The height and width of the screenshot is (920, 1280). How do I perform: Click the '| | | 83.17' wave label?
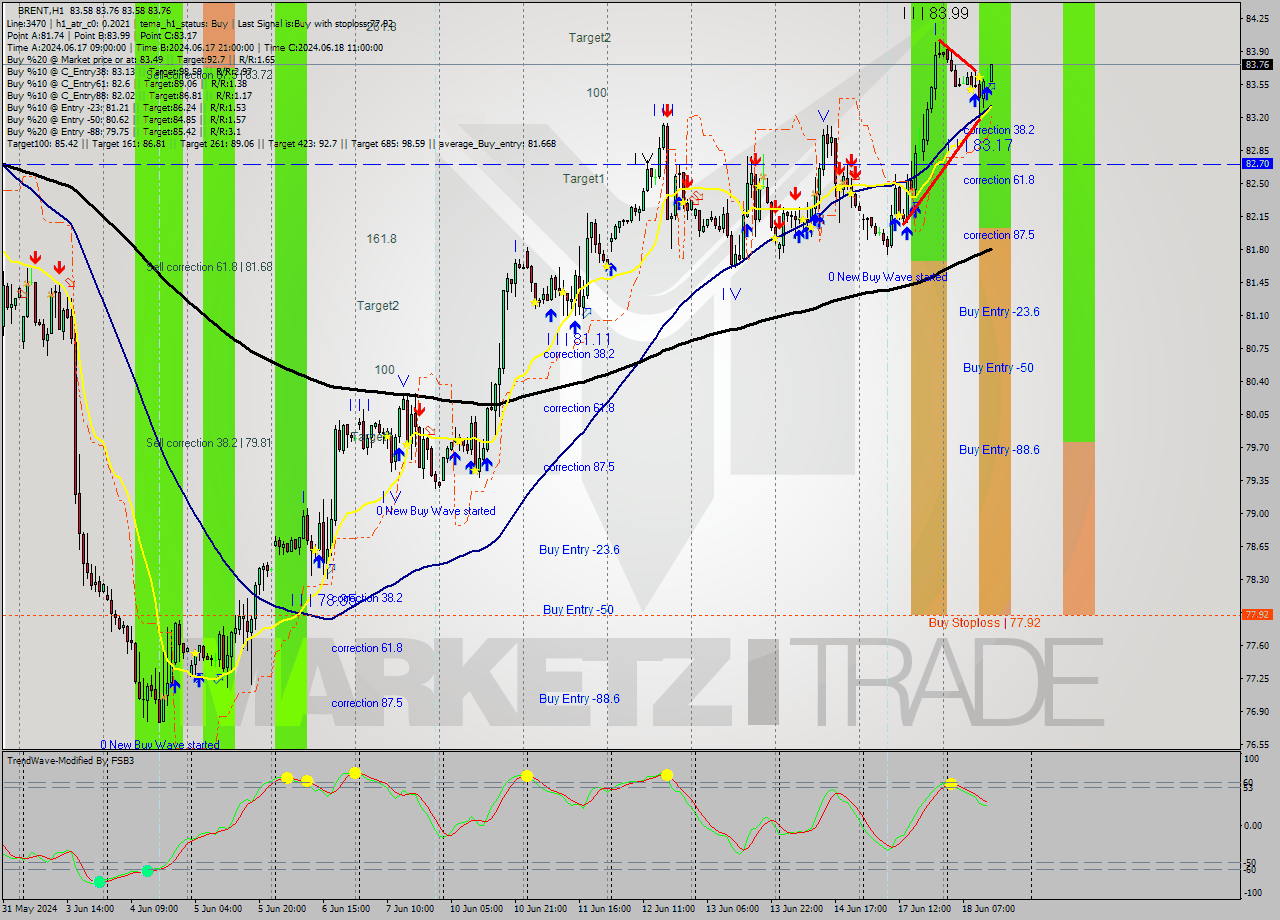[x=979, y=145]
